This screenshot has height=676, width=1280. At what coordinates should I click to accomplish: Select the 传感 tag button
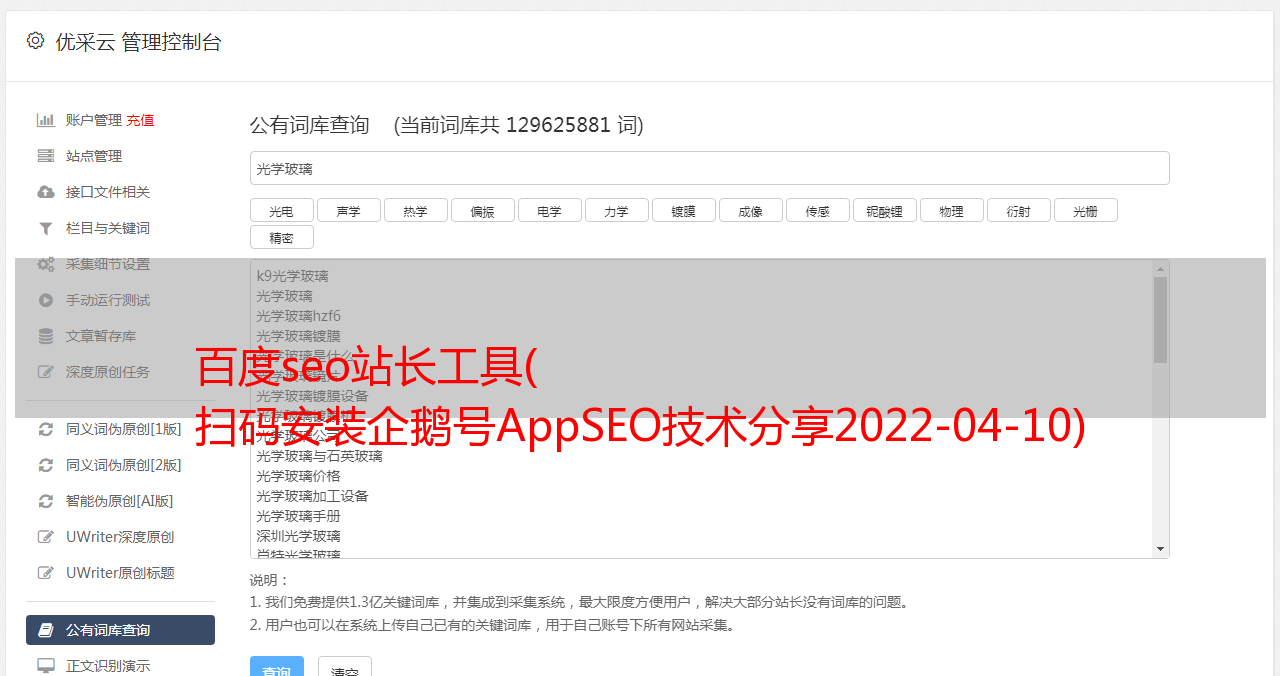tap(817, 210)
